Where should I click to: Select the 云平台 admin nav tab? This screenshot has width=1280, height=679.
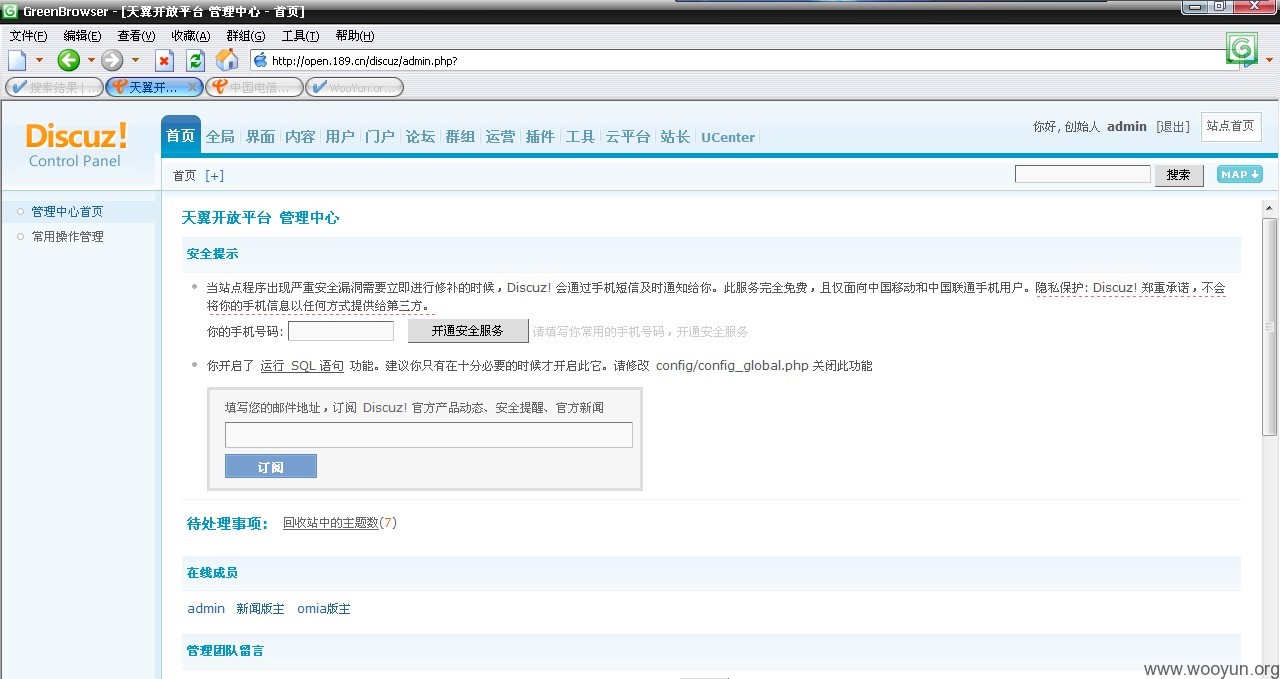pos(628,137)
